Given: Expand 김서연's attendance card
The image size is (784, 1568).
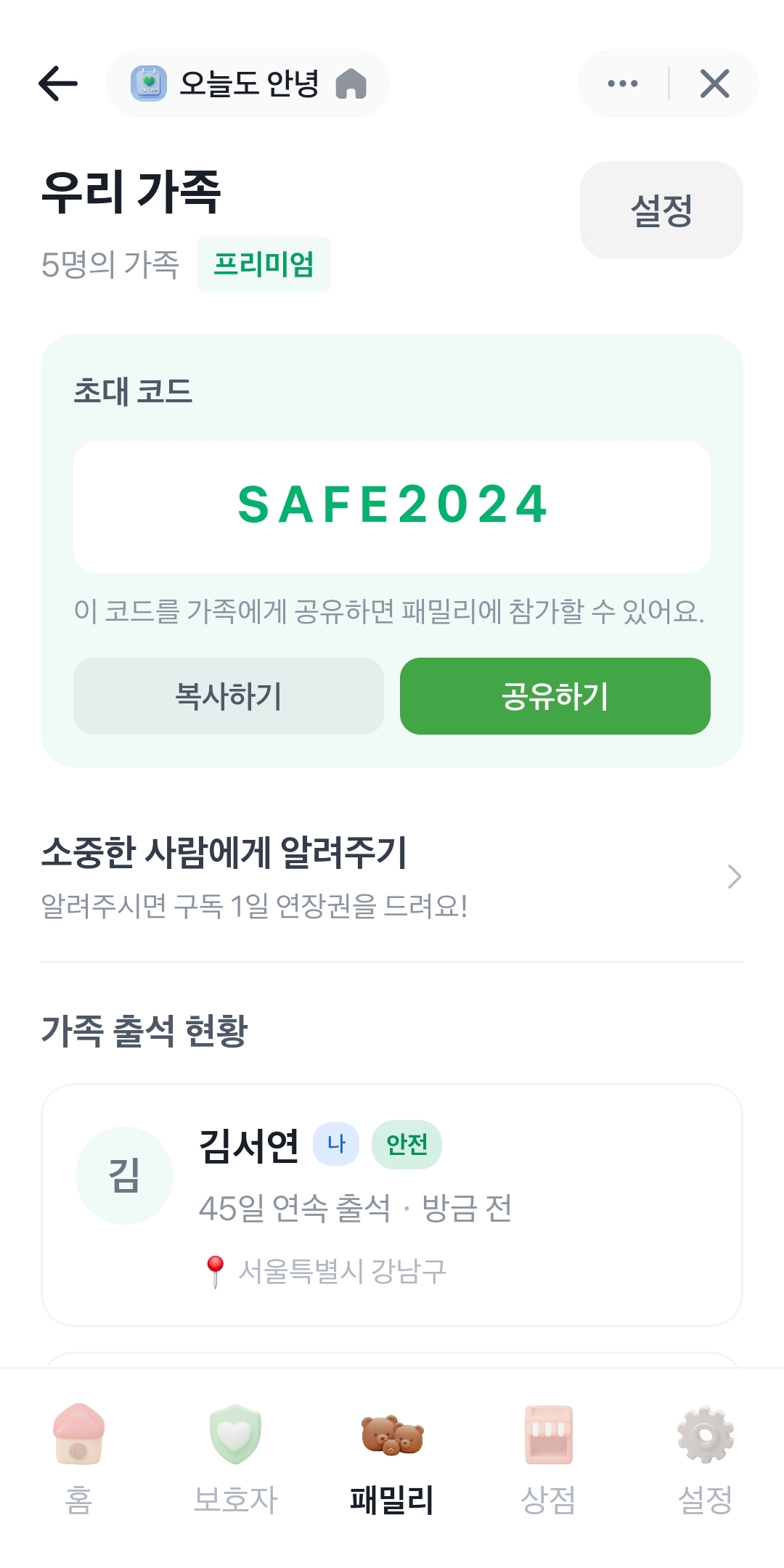Looking at the screenshot, I should (x=391, y=1205).
